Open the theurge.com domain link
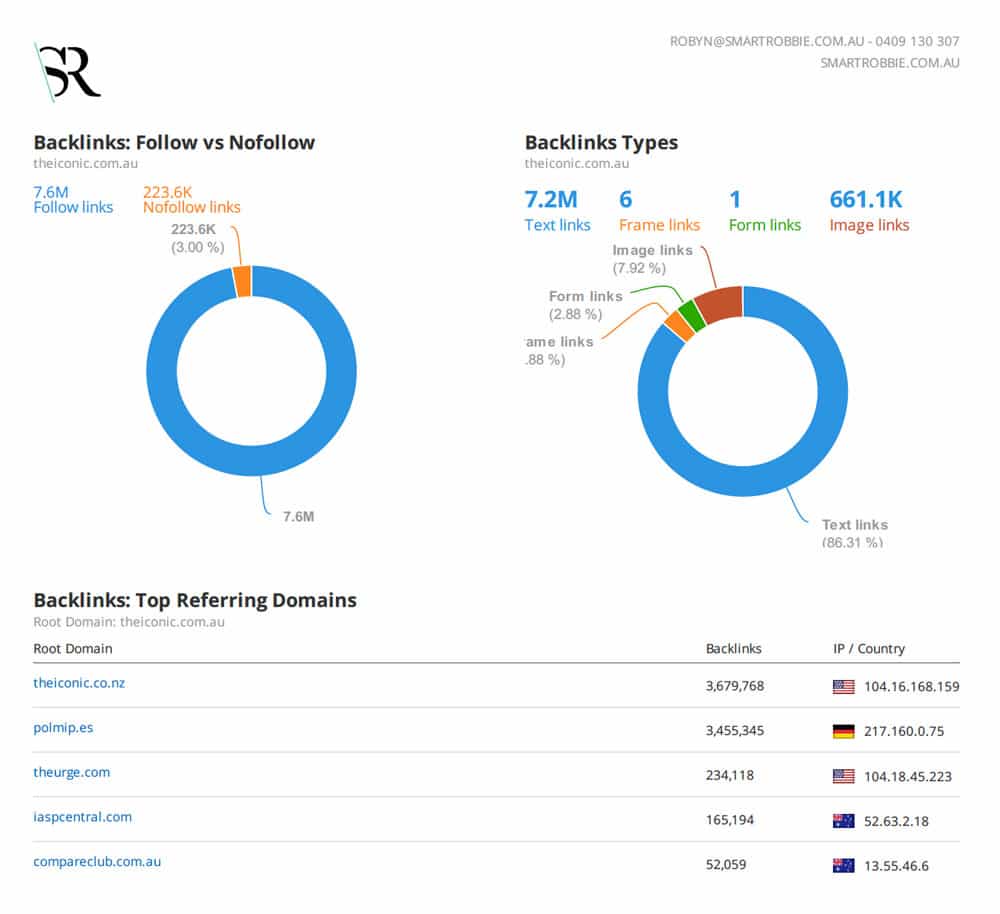 [x=71, y=772]
